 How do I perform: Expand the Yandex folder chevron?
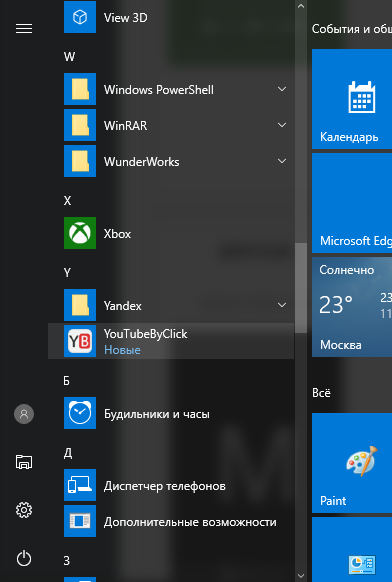282,305
